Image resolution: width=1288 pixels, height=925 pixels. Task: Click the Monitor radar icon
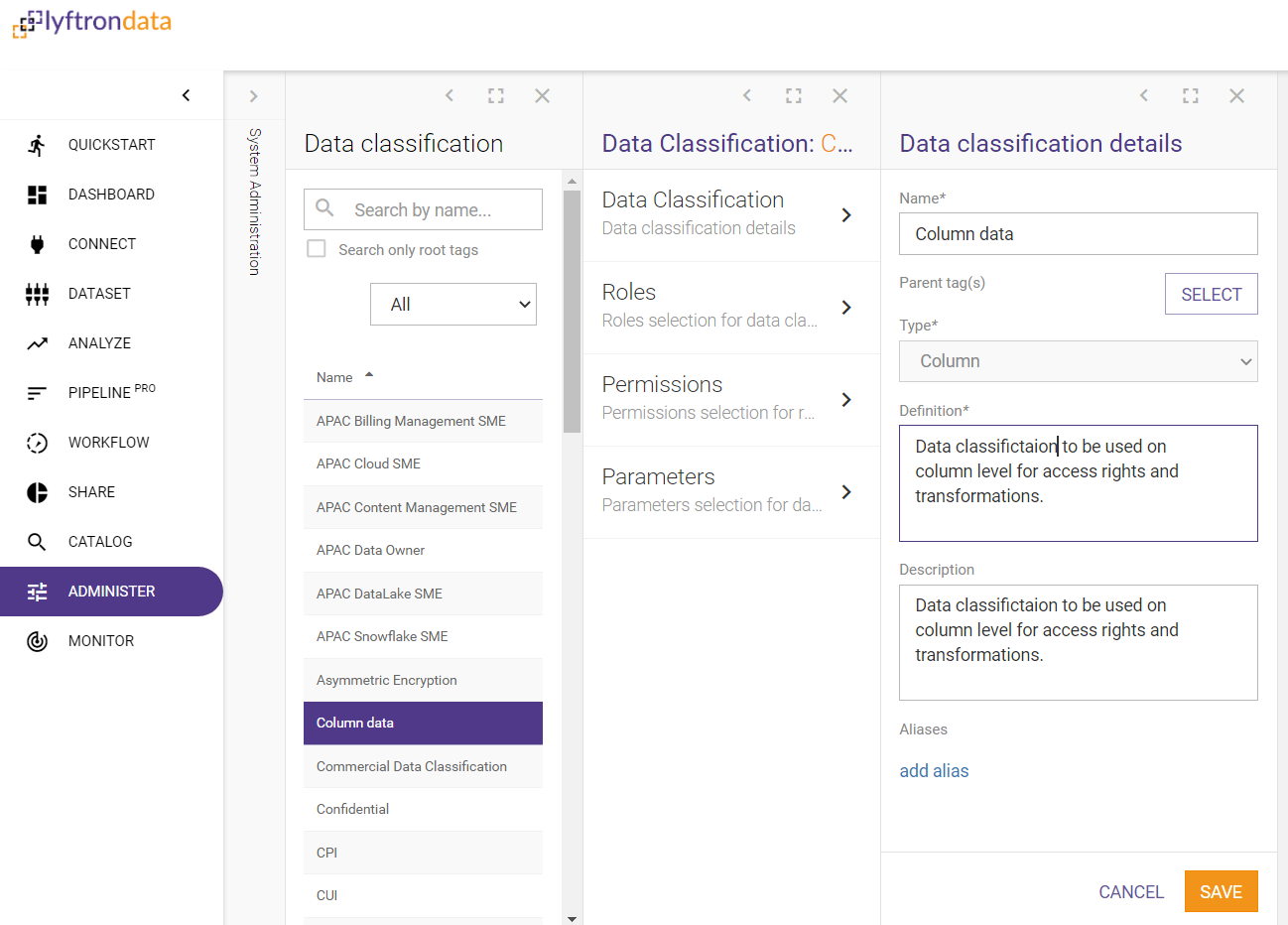[37, 641]
